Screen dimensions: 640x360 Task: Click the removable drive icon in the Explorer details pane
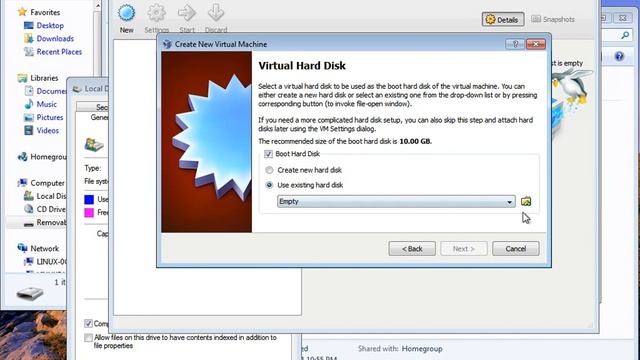(x=30, y=293)
